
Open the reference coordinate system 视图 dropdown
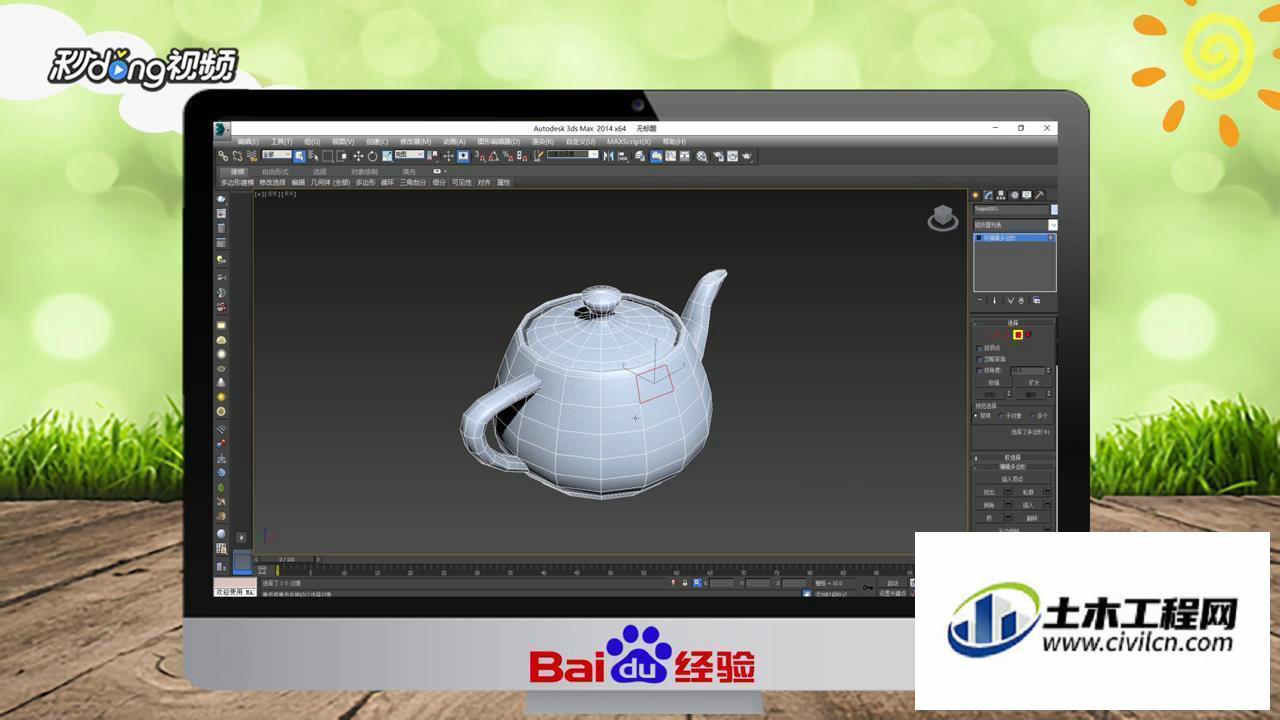point(409,155)
